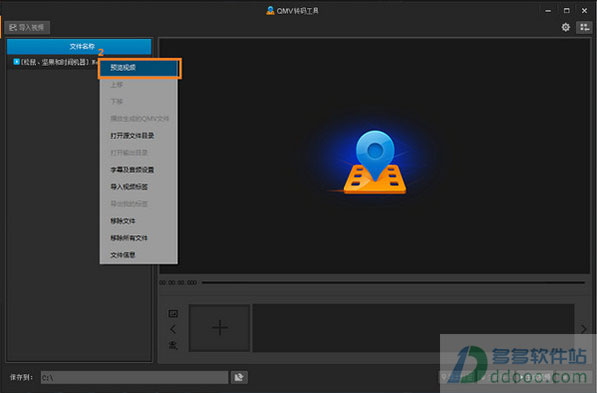Close the QMV window
This screenshot has width=597, height=393.
point(584,11)
